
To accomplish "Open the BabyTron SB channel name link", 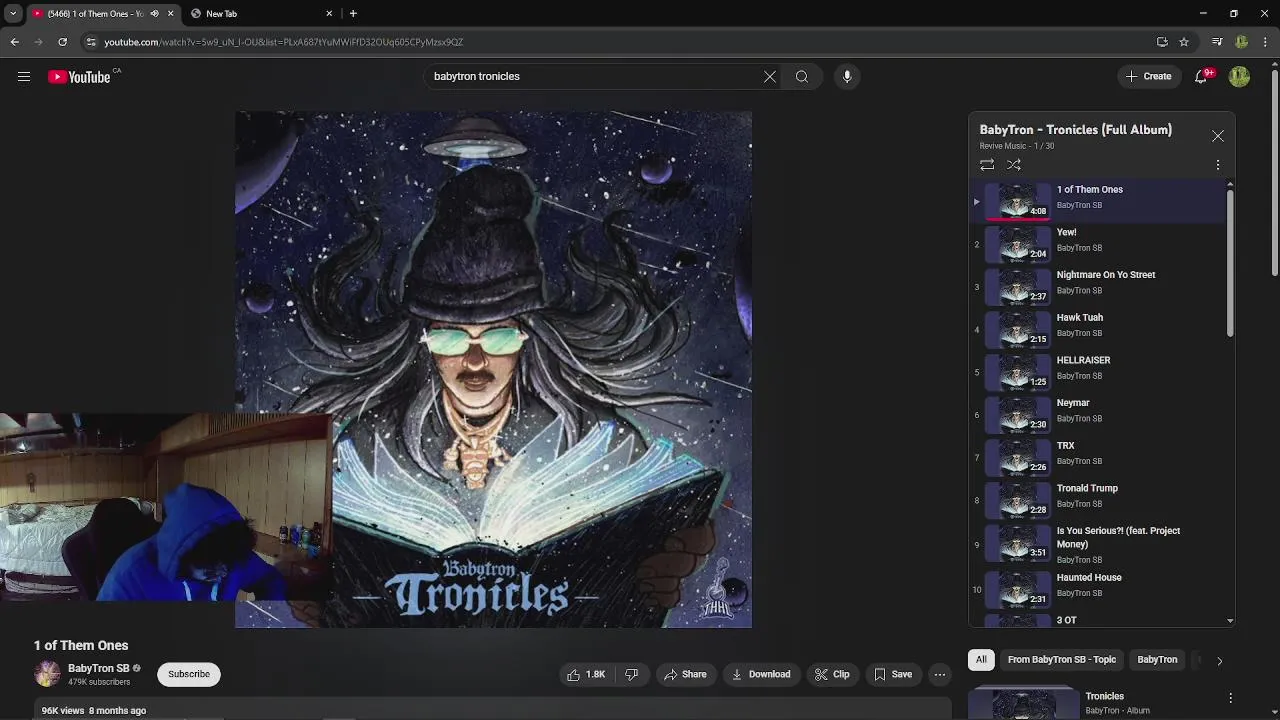I will pos(98,668).
